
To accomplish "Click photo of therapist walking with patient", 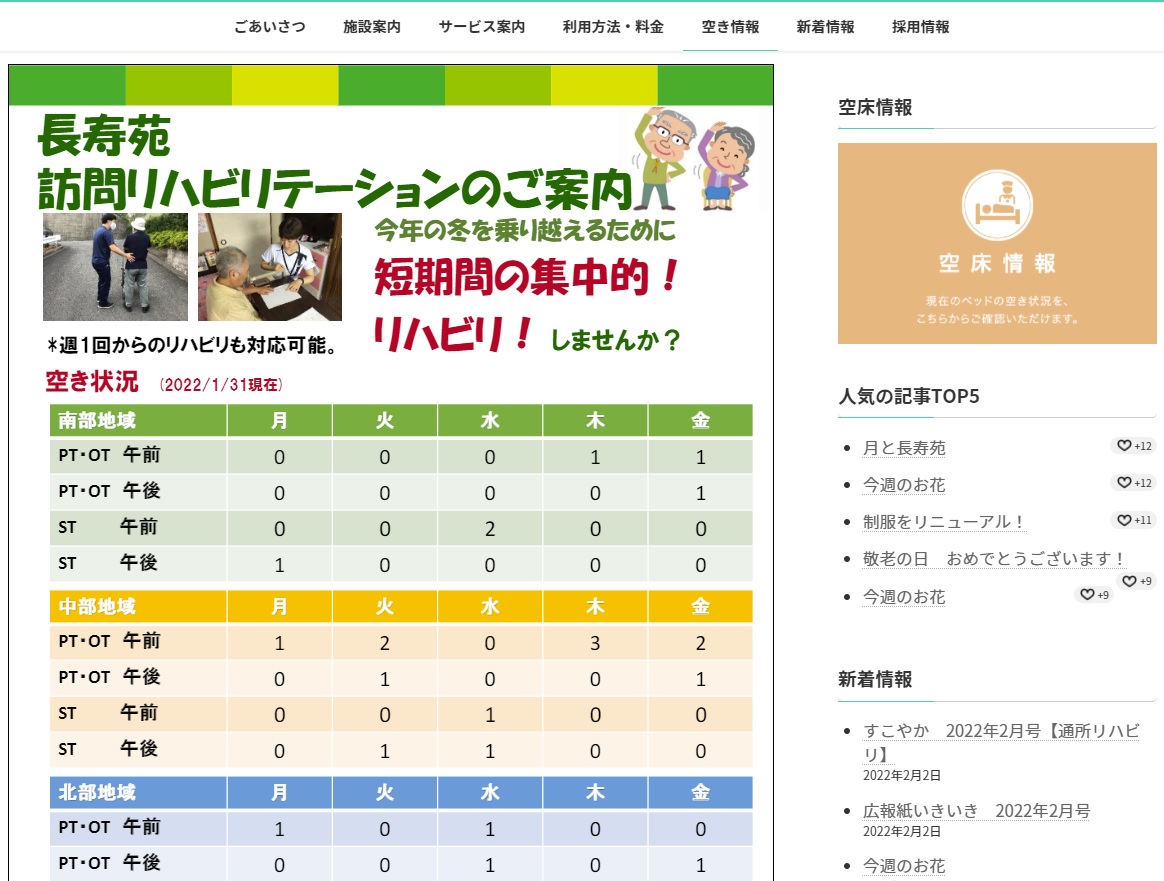I will [x=115, y=266].
